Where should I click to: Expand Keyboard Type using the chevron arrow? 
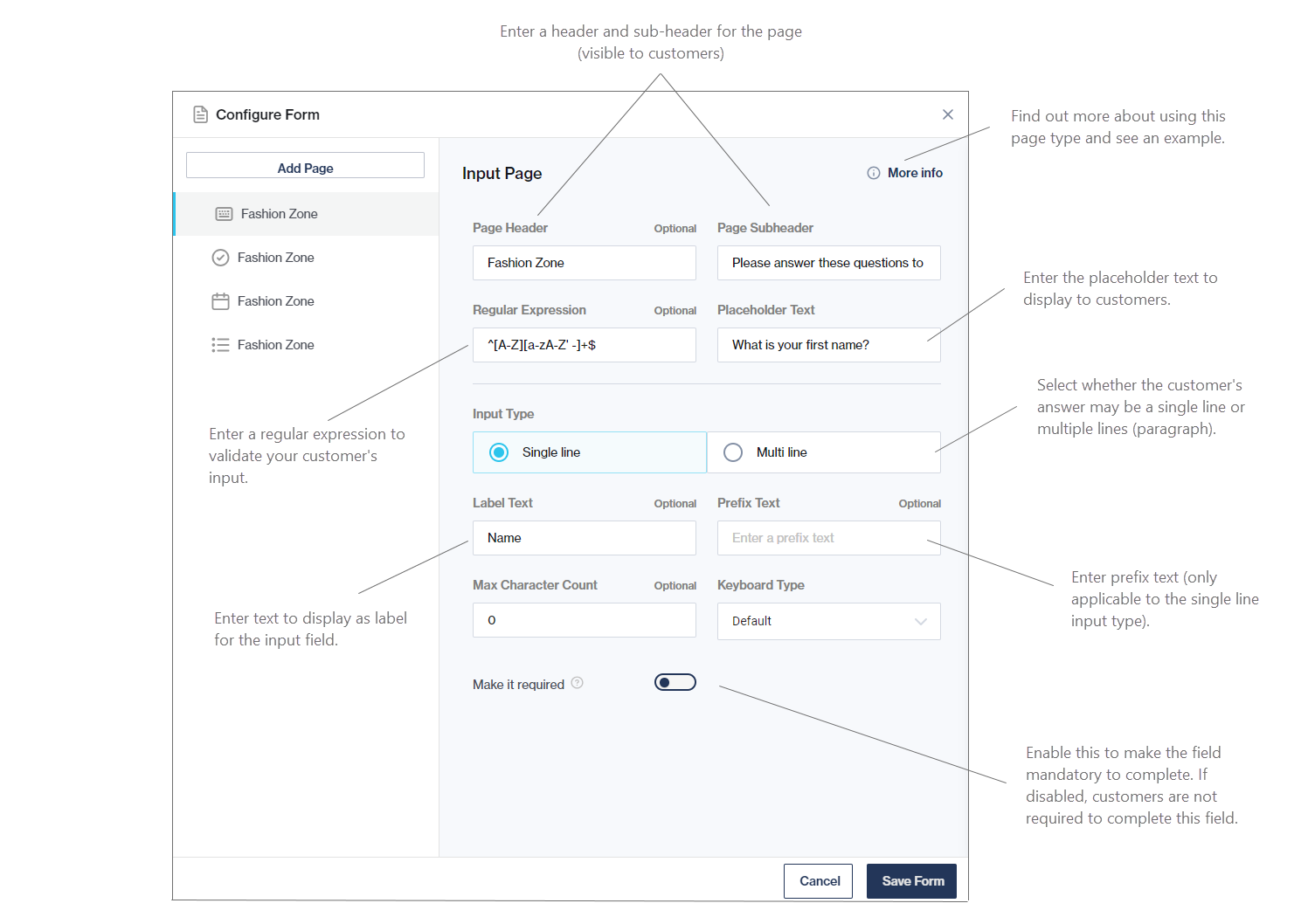[920, 621]
